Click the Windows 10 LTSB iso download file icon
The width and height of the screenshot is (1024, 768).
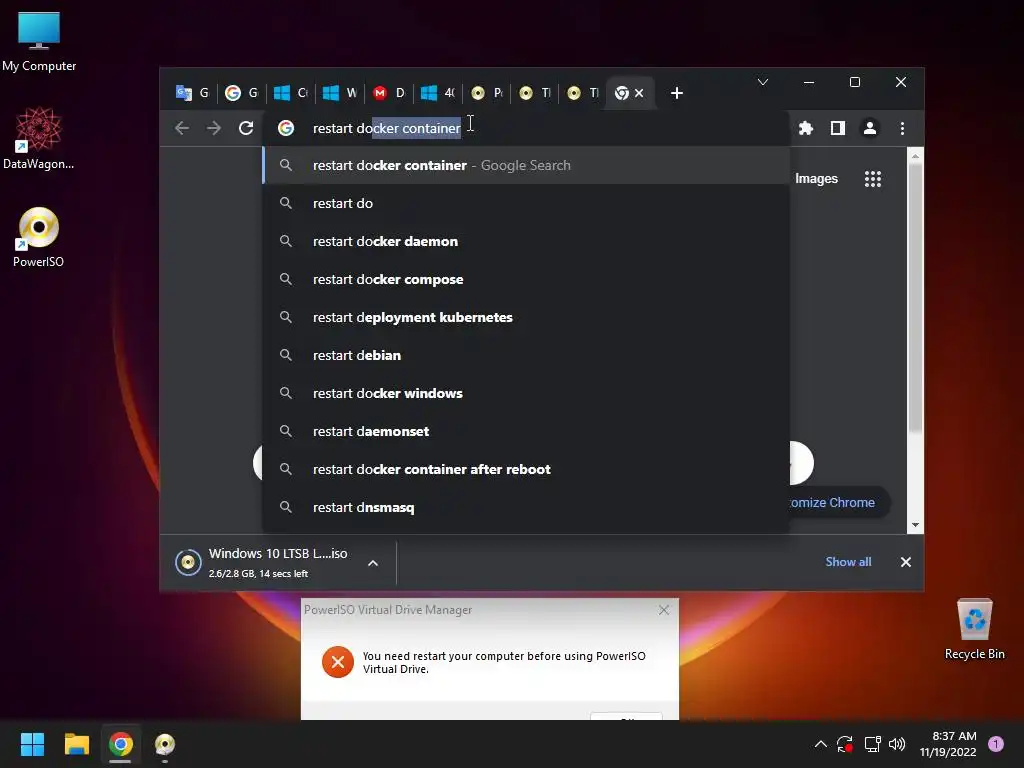[188, 562]
